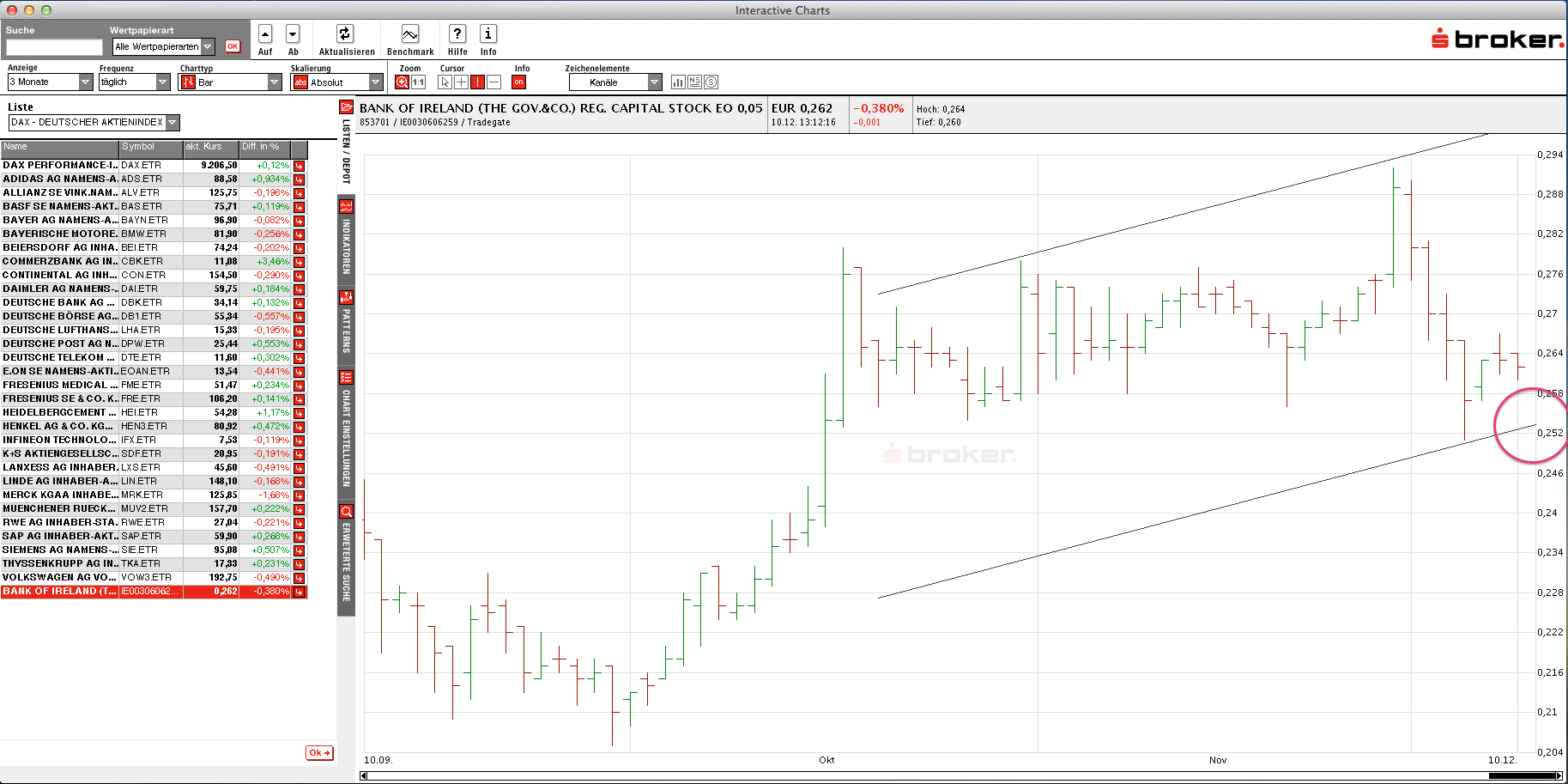Click into the Suche search field
This screenshot has width=1568, height=784.
(54, 47)
